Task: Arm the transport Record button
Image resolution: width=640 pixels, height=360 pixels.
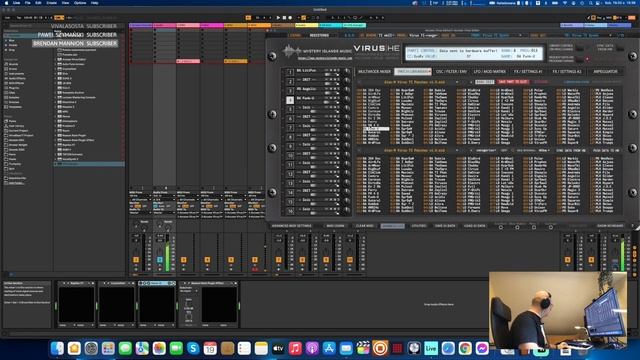Action: point(290,18)
